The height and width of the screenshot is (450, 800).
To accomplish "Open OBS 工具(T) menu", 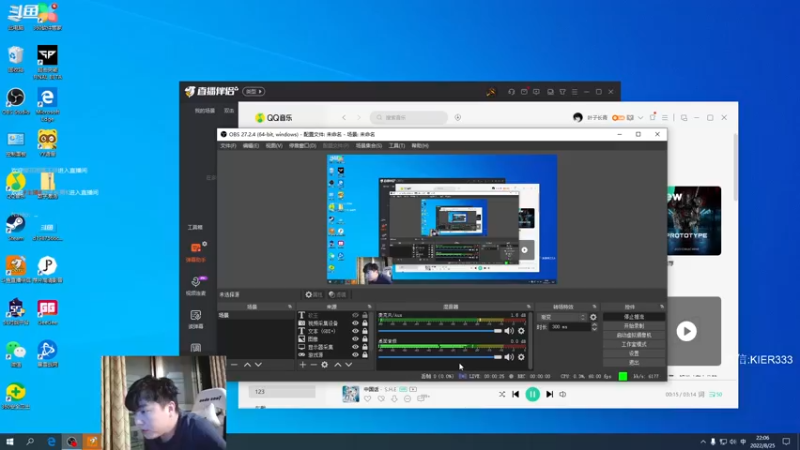I will pyautogui.click(x=397, y=146).
